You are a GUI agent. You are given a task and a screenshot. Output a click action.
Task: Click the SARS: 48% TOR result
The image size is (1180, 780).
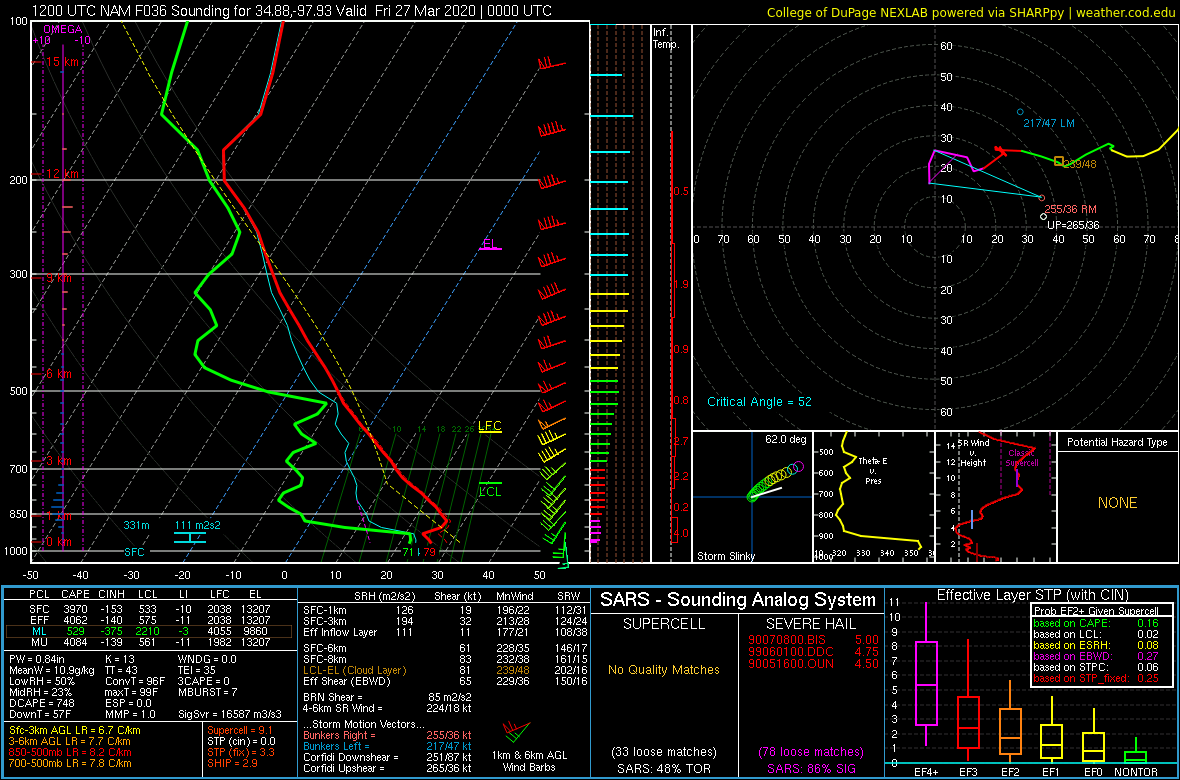(x=664, y=768)
